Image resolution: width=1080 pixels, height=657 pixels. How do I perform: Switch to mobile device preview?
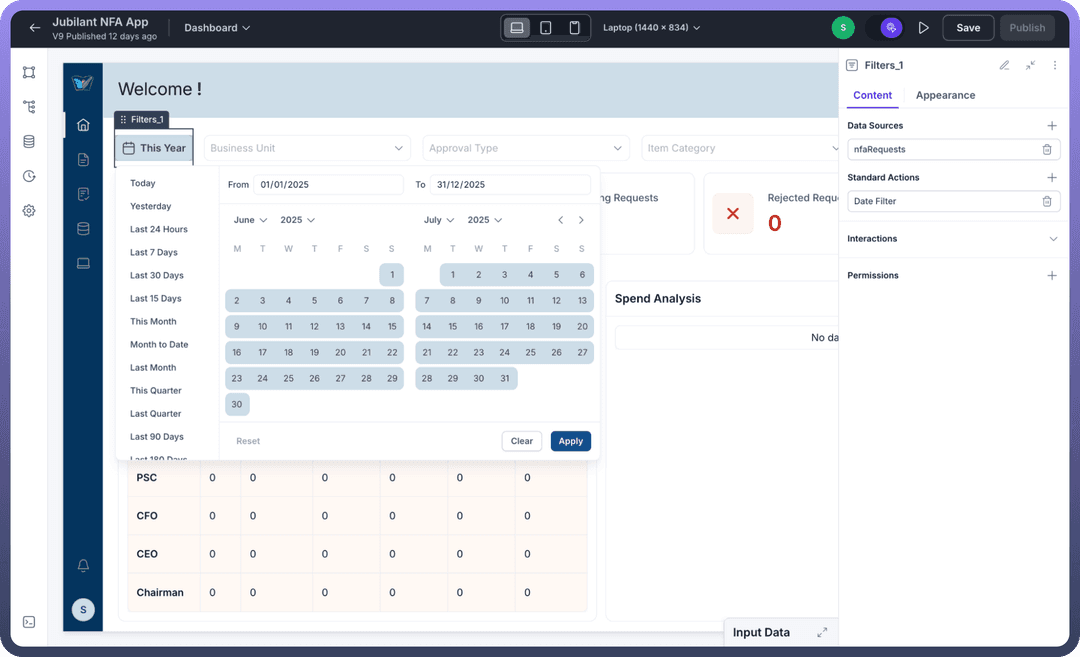coord(575,28)
